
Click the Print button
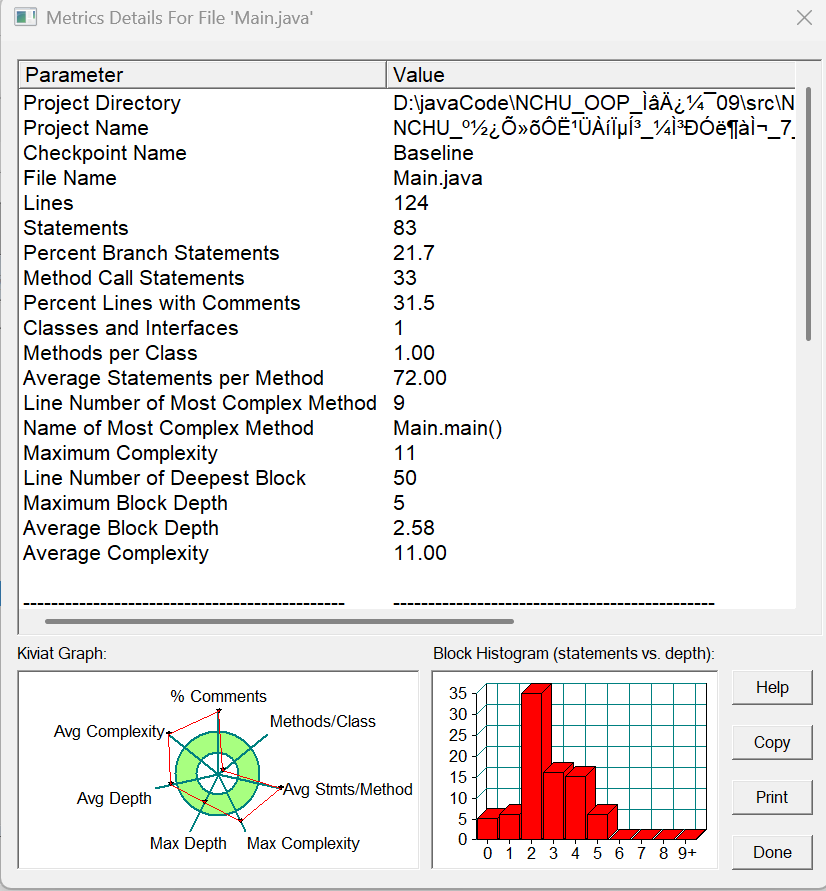pos(772,797)
